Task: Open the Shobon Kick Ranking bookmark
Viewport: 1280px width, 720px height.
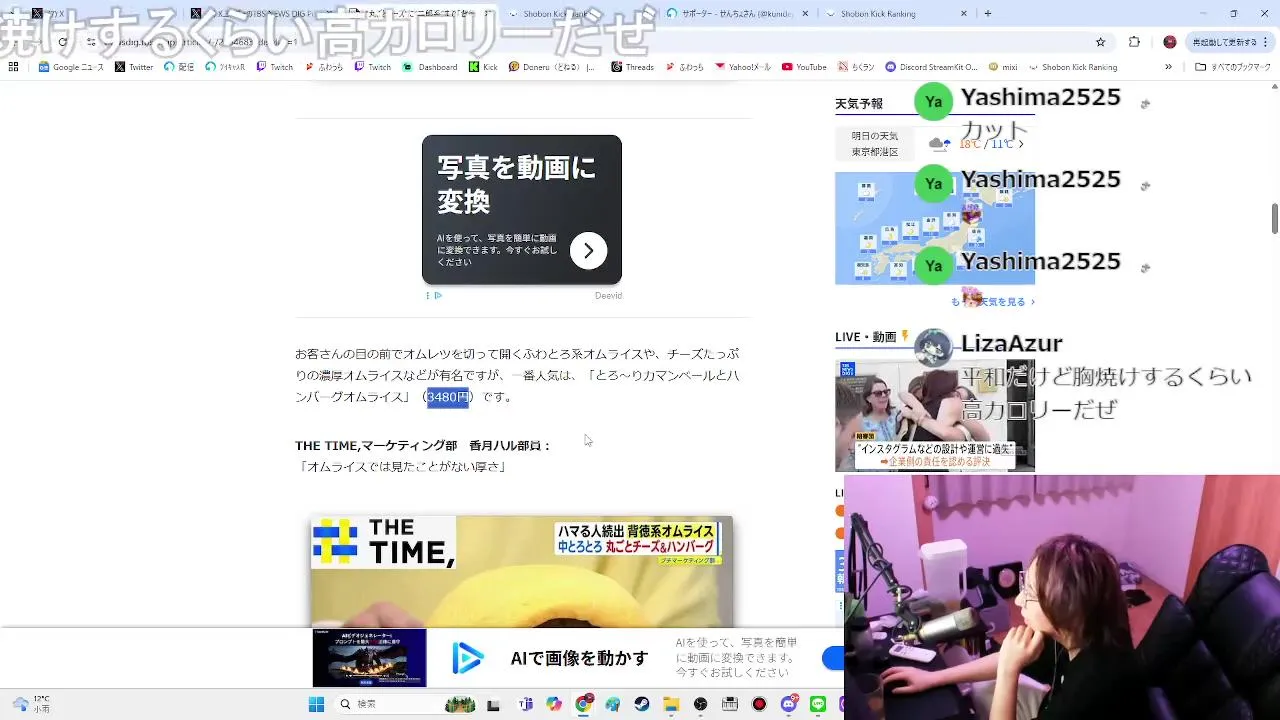Action: pos(1072,67)
